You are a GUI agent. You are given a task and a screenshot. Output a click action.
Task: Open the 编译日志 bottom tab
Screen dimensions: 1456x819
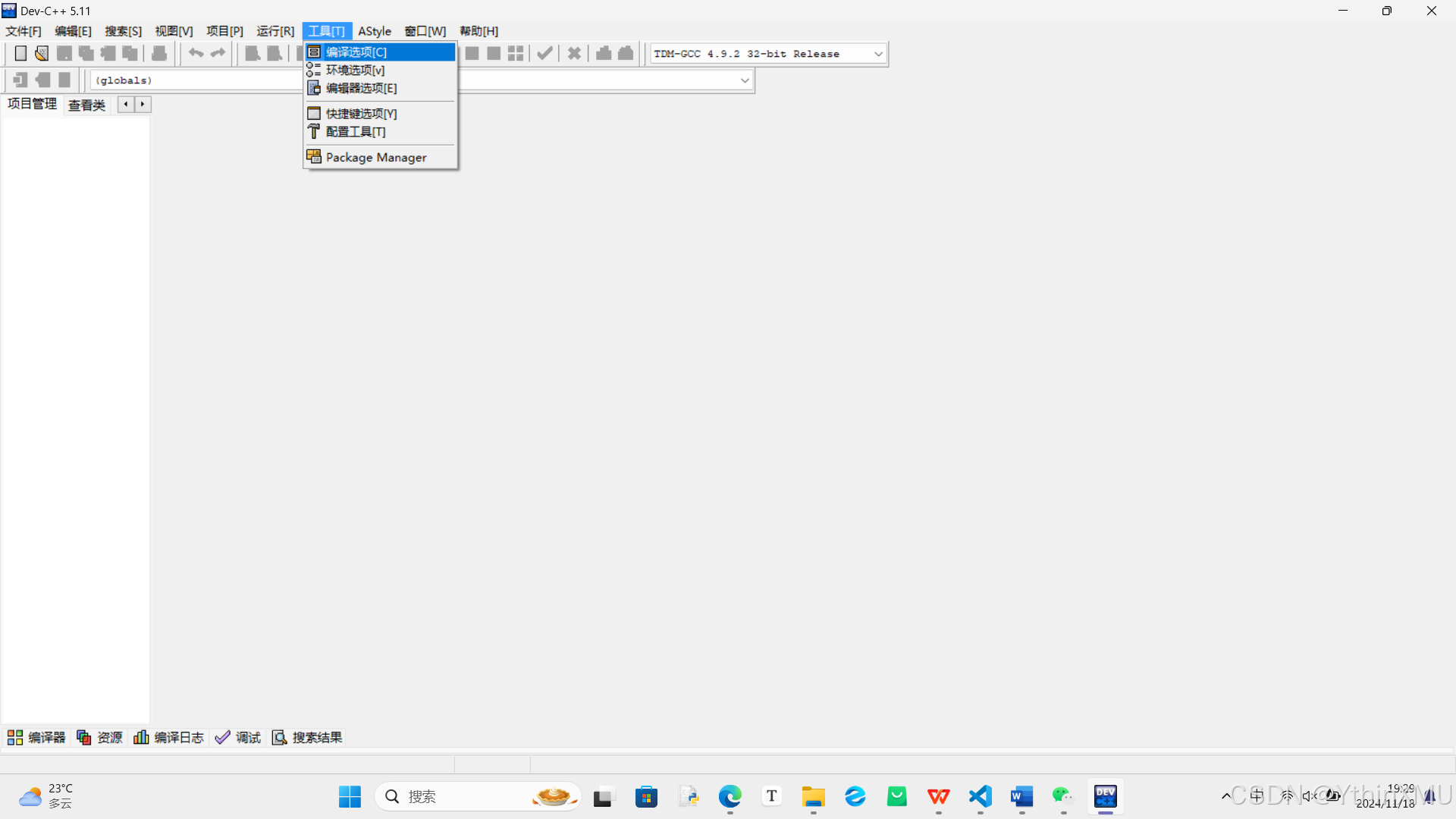coord(169,737)
